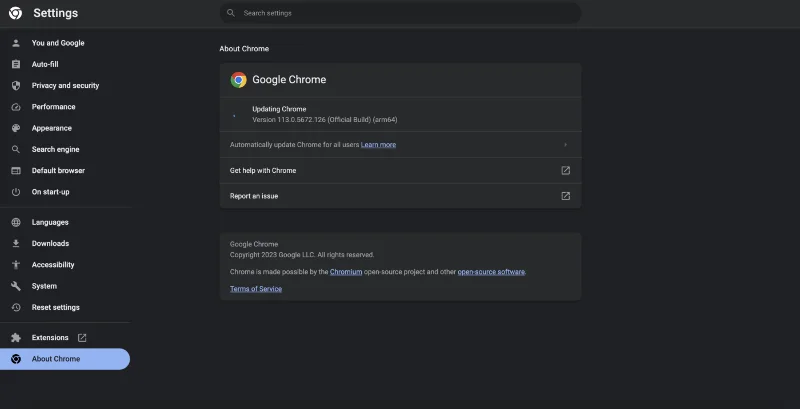Image resolution: width=800 pixels, height=409 pixels.
Task: Click the shield icon for Privacy and security
Action: (x=16, y=86)
